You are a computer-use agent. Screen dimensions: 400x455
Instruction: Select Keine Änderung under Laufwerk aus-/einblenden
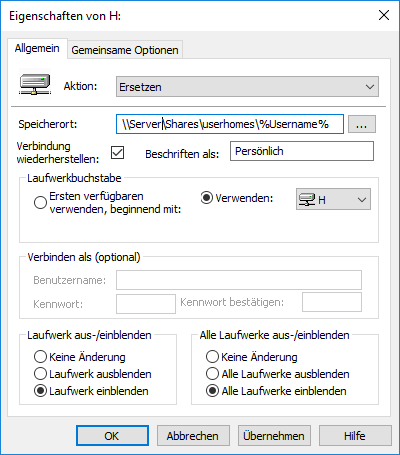pos(40,357)
